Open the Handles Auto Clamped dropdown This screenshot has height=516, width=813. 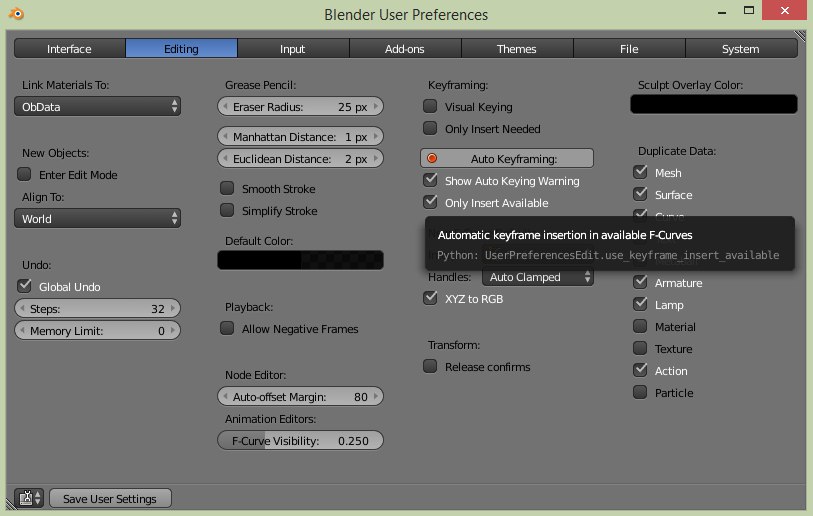click(x=538, y=277)
